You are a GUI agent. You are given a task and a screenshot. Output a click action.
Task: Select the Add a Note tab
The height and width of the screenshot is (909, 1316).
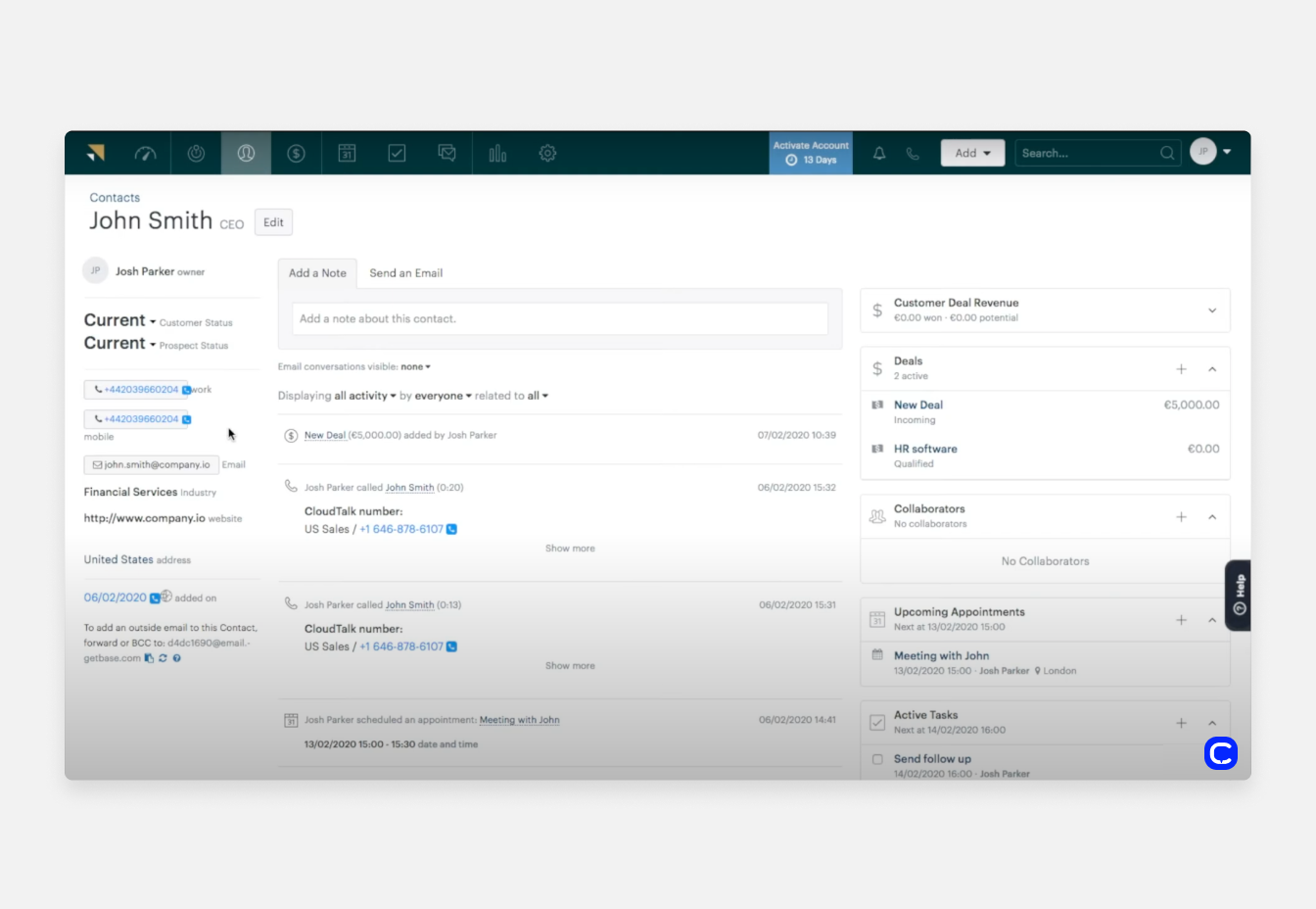[317, 272]
